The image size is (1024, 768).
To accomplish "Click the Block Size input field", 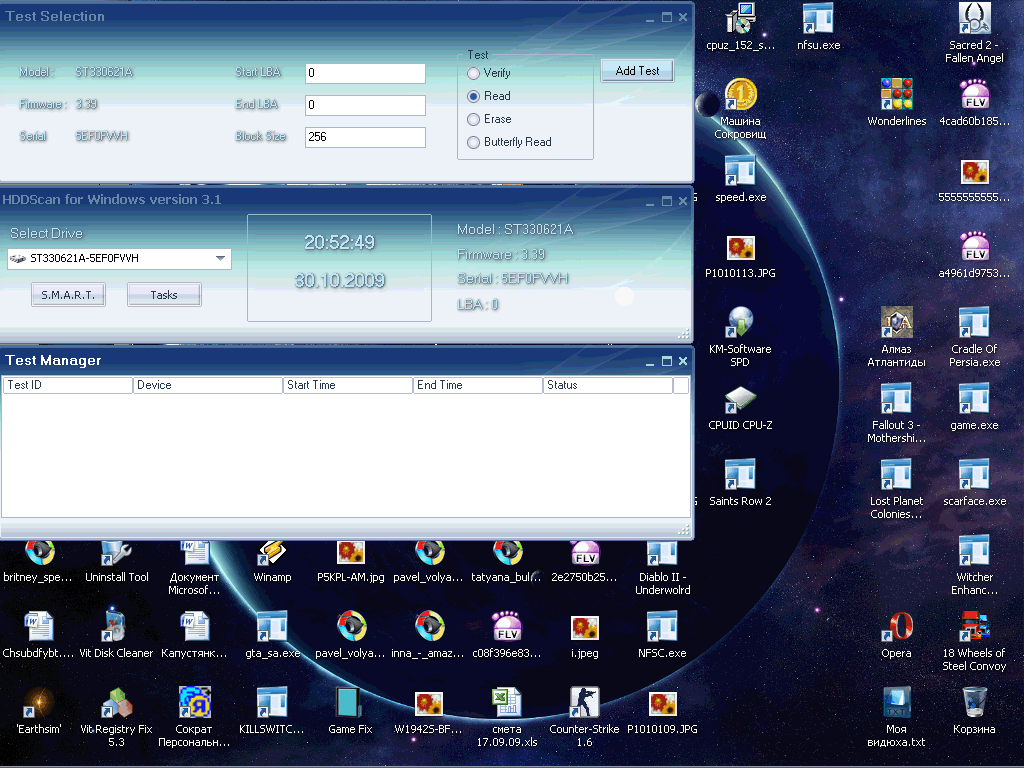I will [x=365, y=137].
